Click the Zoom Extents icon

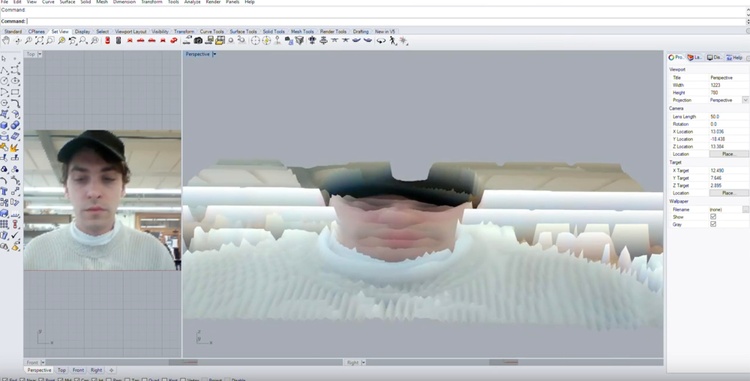39,41
